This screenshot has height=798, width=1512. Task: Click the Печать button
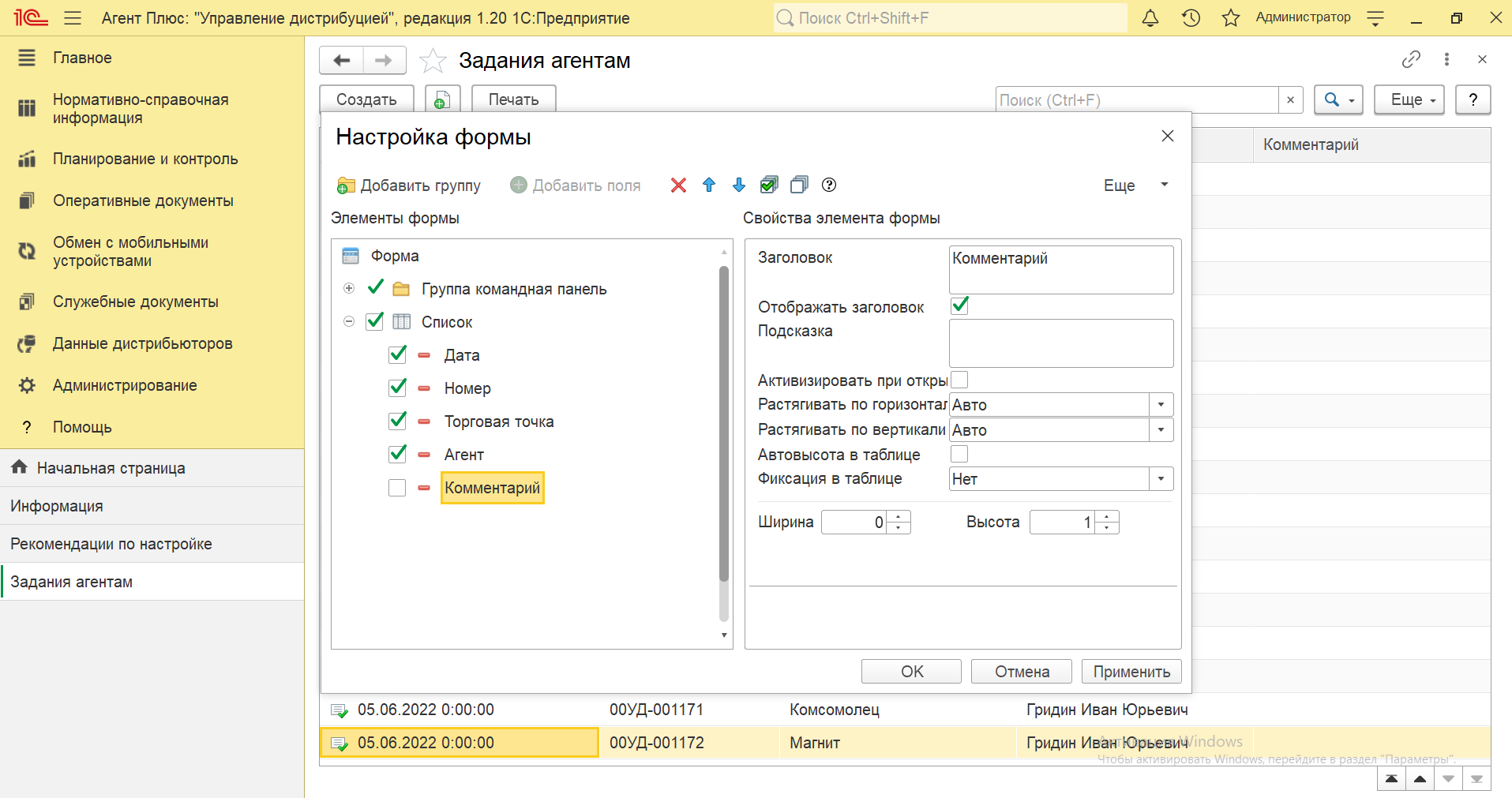(513, 99)
